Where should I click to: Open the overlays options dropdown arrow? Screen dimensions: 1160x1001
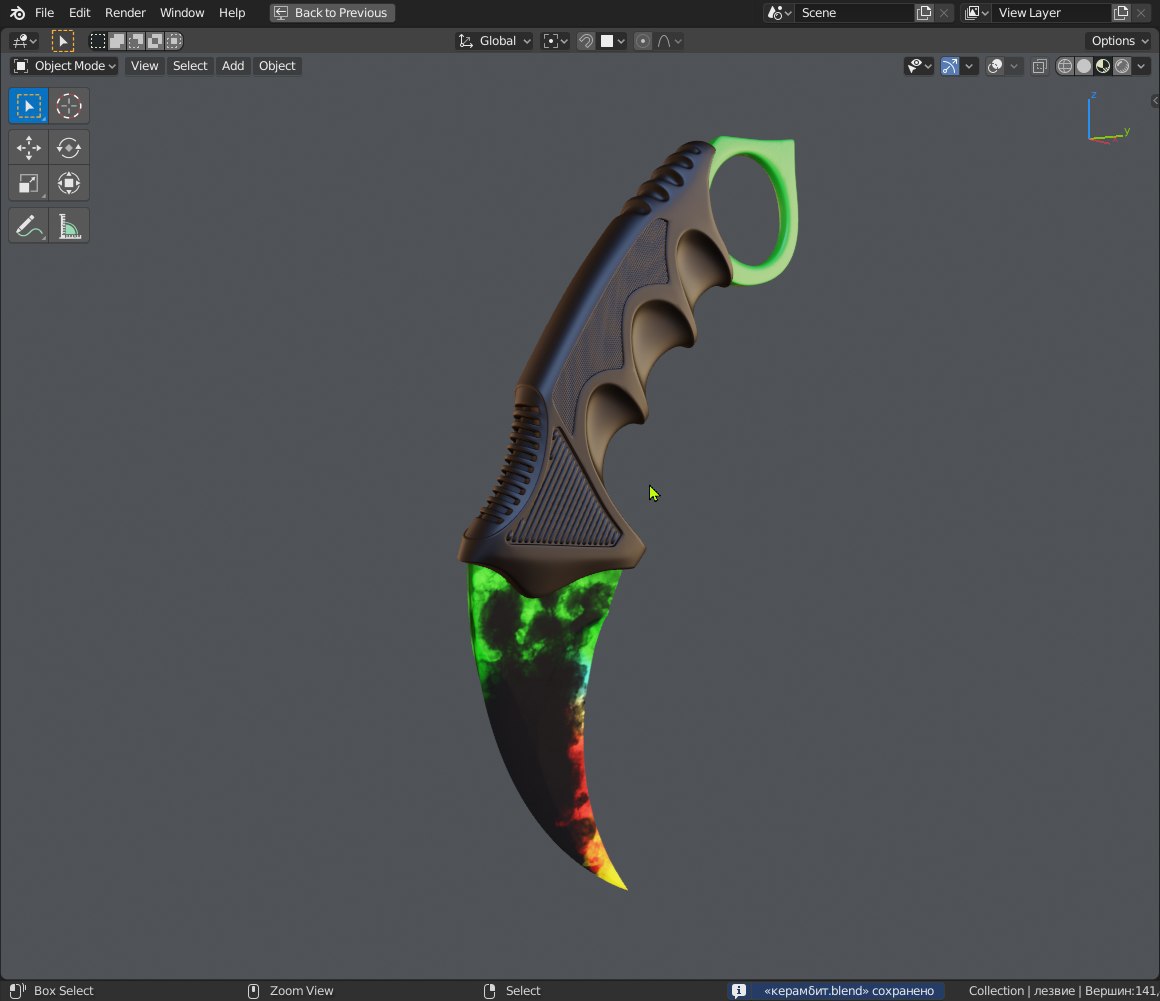[1014, 67]
